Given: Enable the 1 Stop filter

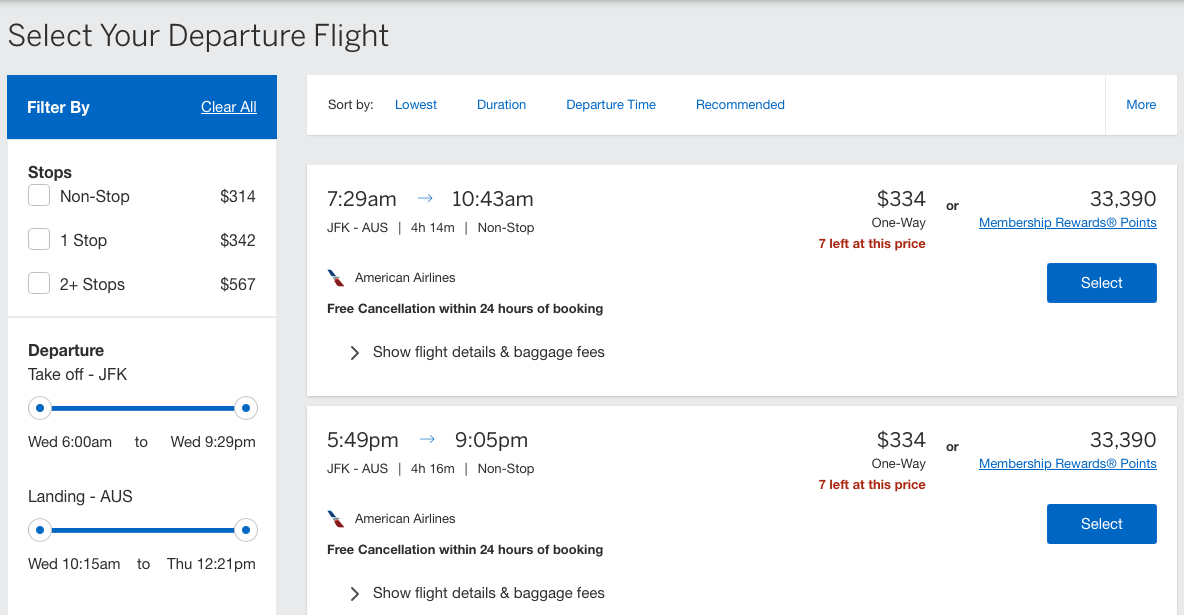Looking at the screenshot, I should 39,240.
